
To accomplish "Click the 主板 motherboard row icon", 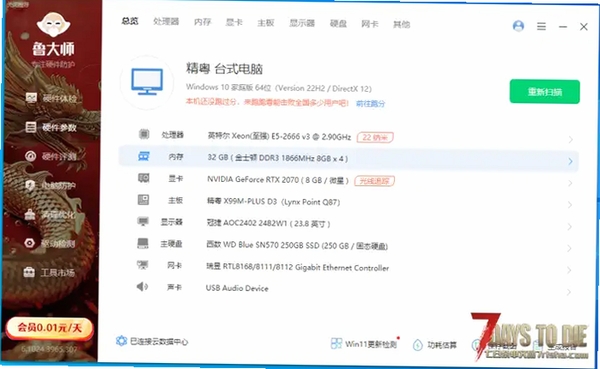I will click(143, 200).
